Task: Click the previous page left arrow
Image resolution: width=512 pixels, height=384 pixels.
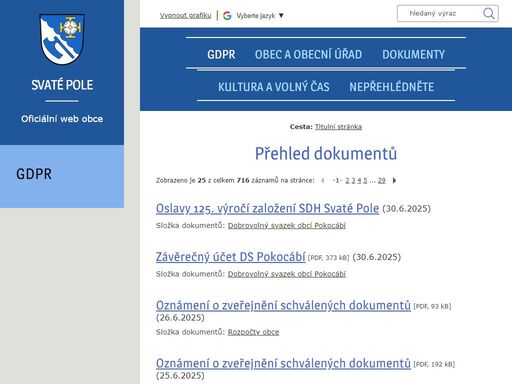Action: click(322, 181)
